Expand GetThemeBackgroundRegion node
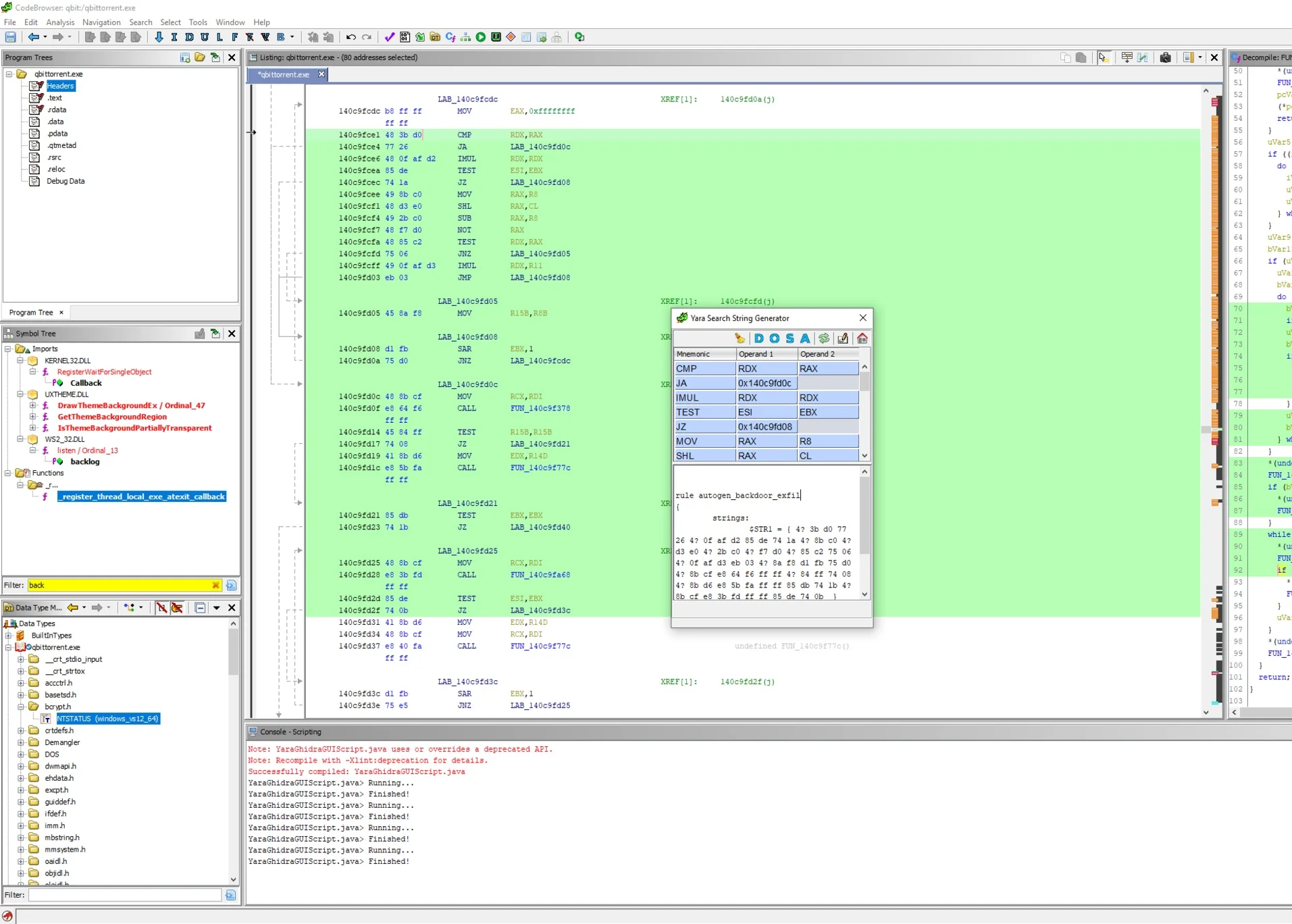 click(x=32, y=417)
